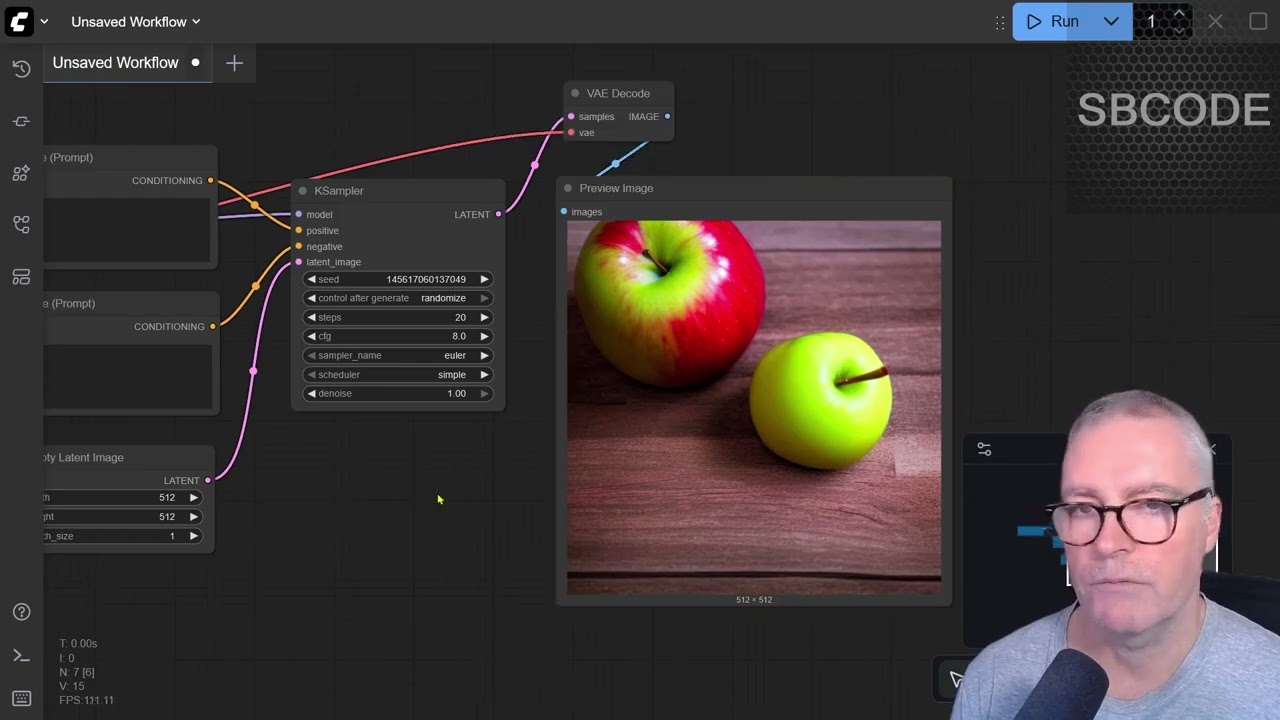
Task: Open the Unsaved Workflow title dropdown
Action: 135,21
